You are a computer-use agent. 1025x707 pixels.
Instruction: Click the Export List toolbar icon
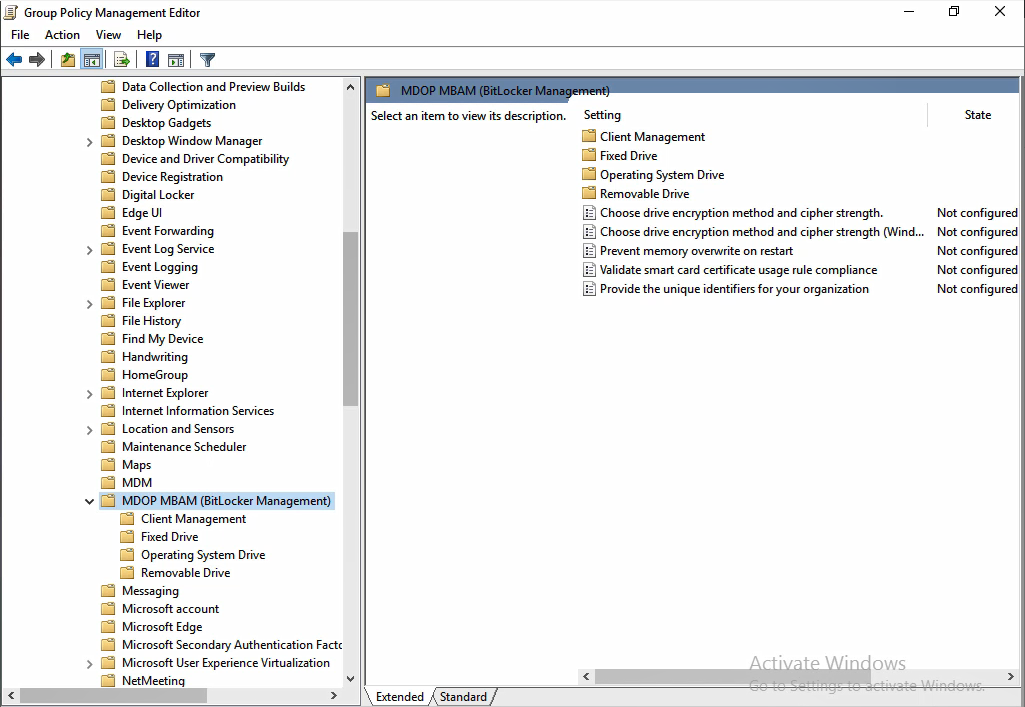click(x=122, y=60)
